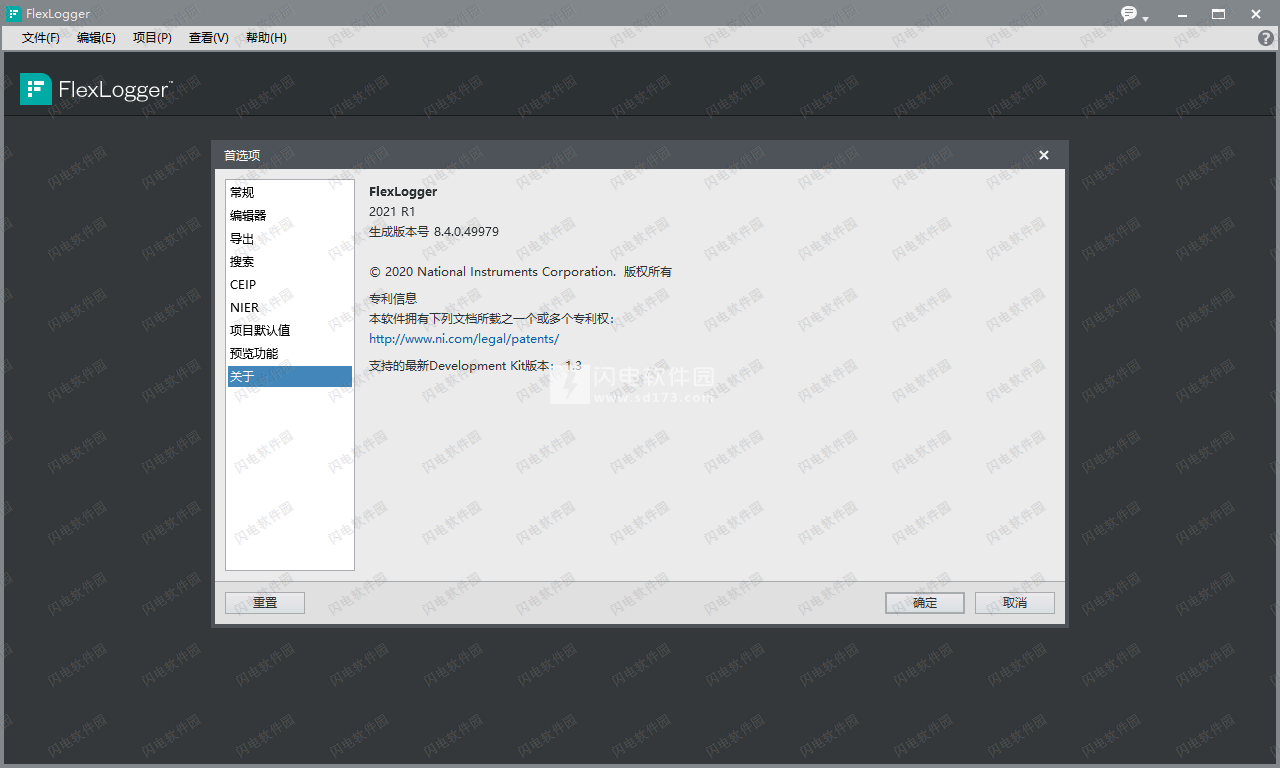
Task: Expand the feedback dropdown arrow
Action: pyautogui.click(x=1146, y=18)
